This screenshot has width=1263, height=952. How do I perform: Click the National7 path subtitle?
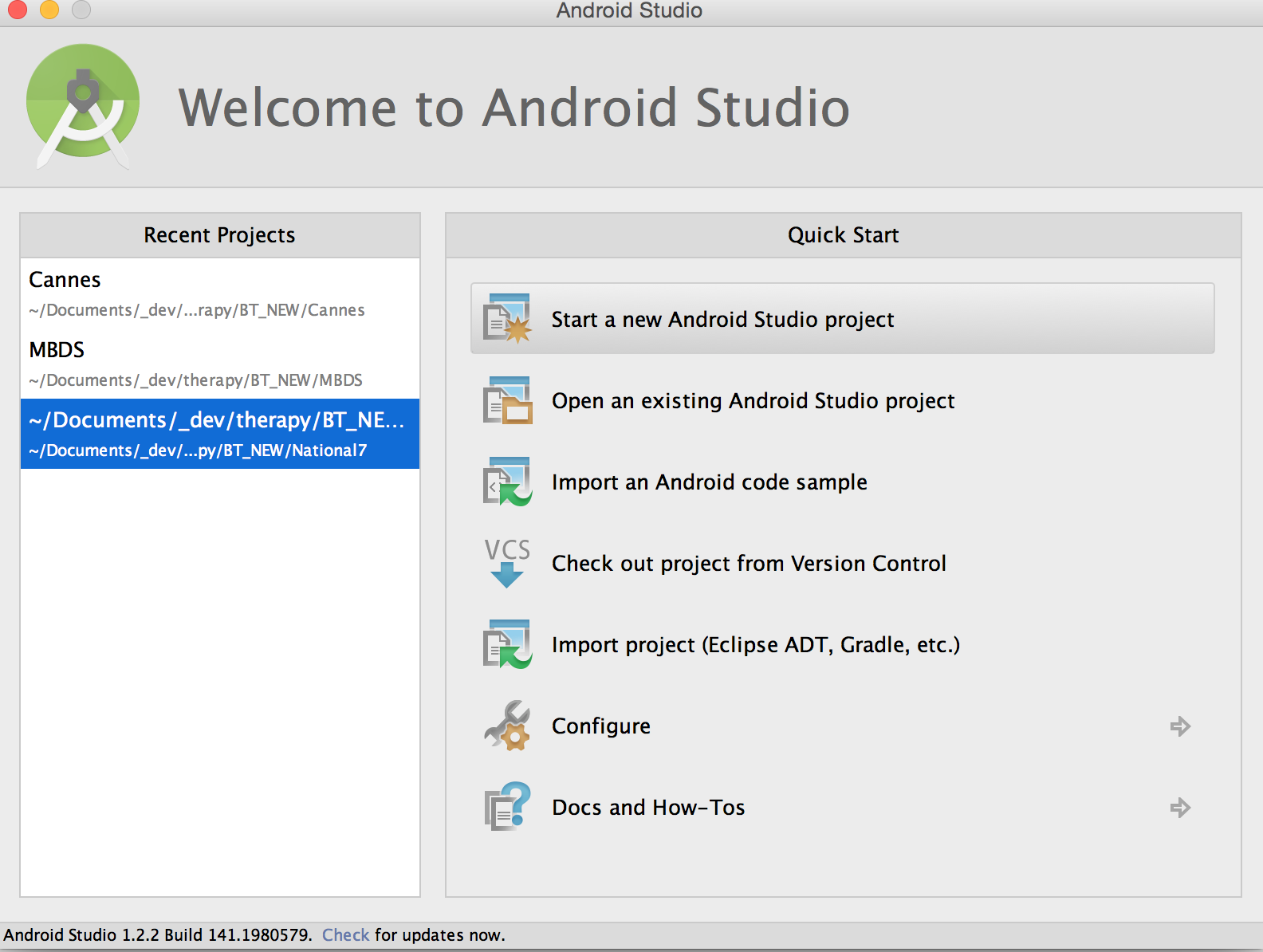198,450
